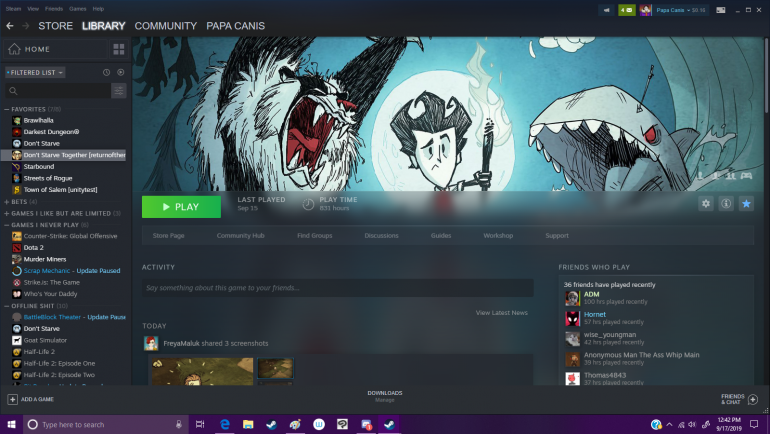
Task: Go back with the left arrow
Action: coord(10,26)
